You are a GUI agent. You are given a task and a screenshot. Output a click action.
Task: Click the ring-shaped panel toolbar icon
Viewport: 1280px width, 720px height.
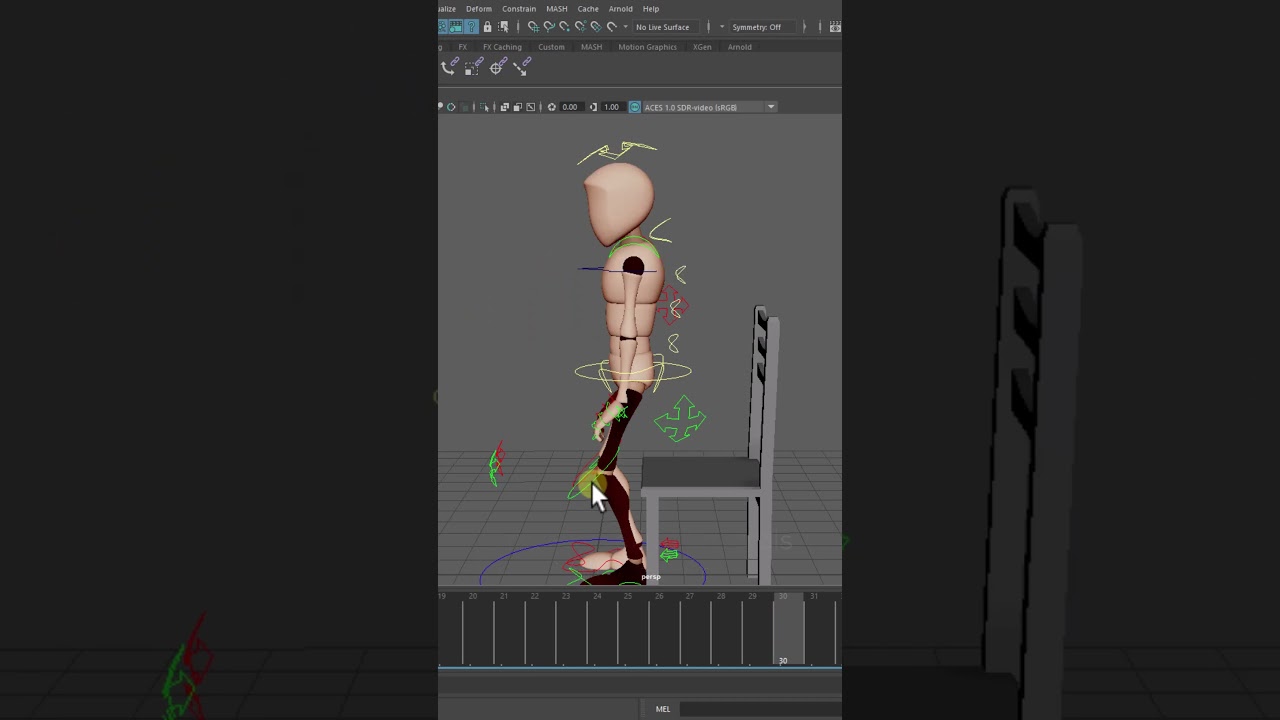point(451,107)
